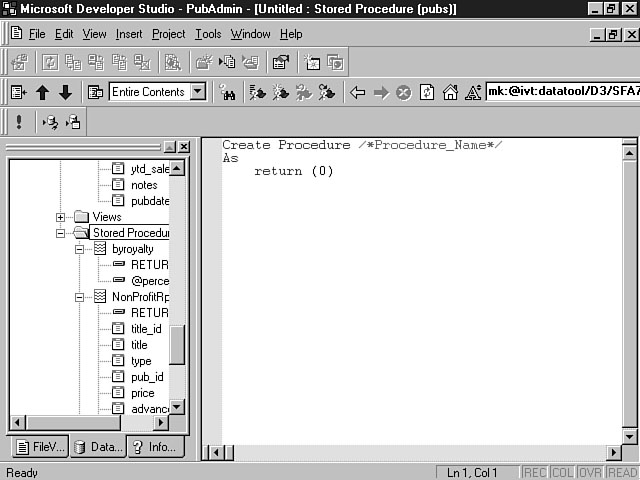Switch to the InfoView tab

[154, 447]
